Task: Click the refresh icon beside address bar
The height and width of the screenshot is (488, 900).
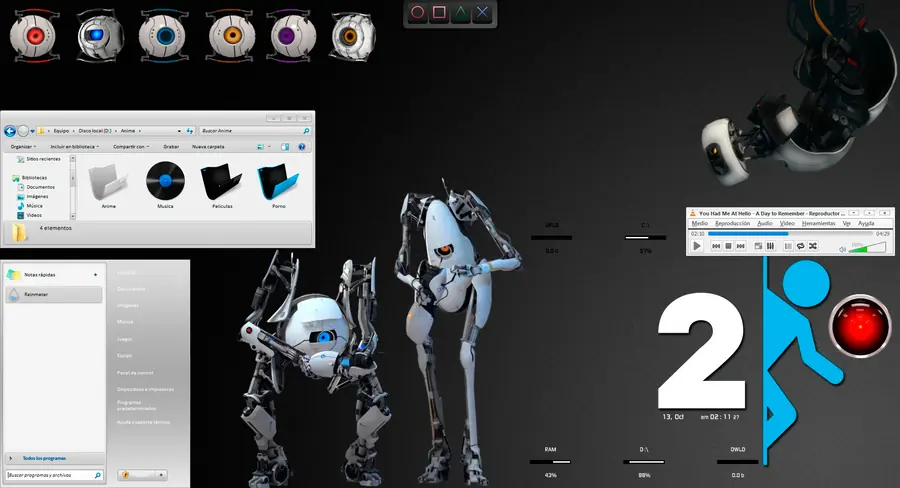Action: click(190, 131)
